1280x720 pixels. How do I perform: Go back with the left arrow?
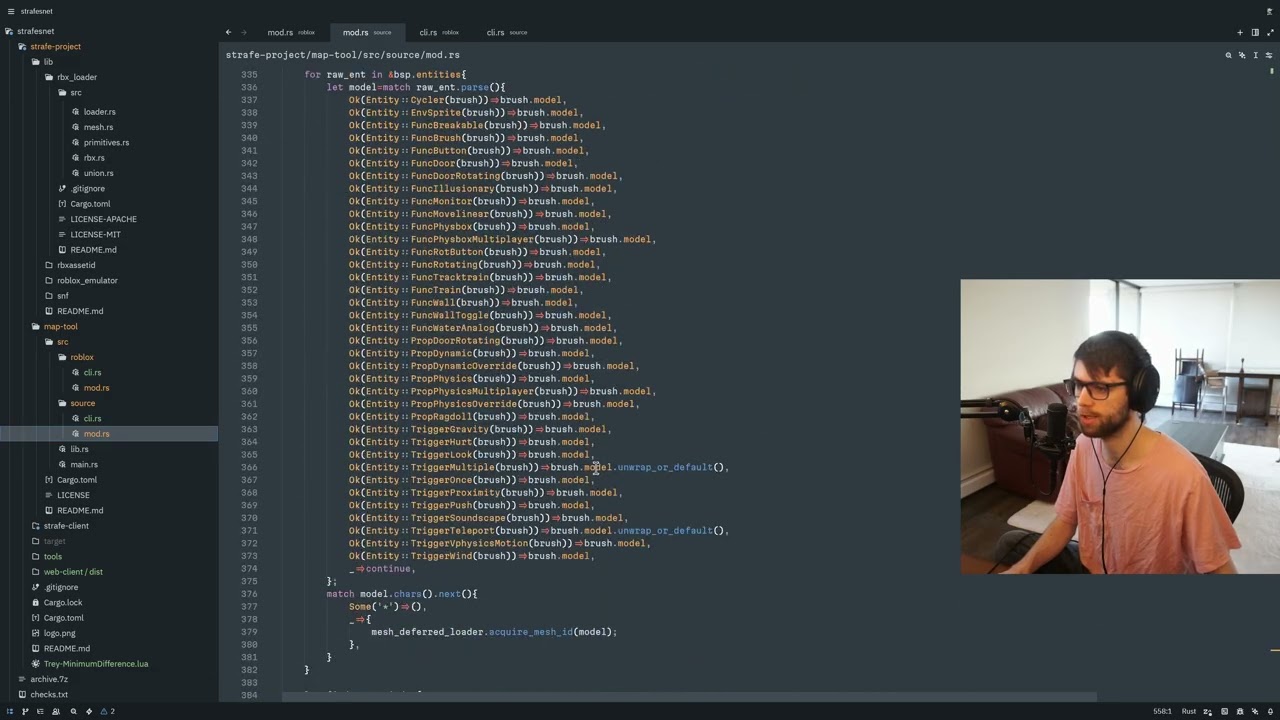(228, 32)
